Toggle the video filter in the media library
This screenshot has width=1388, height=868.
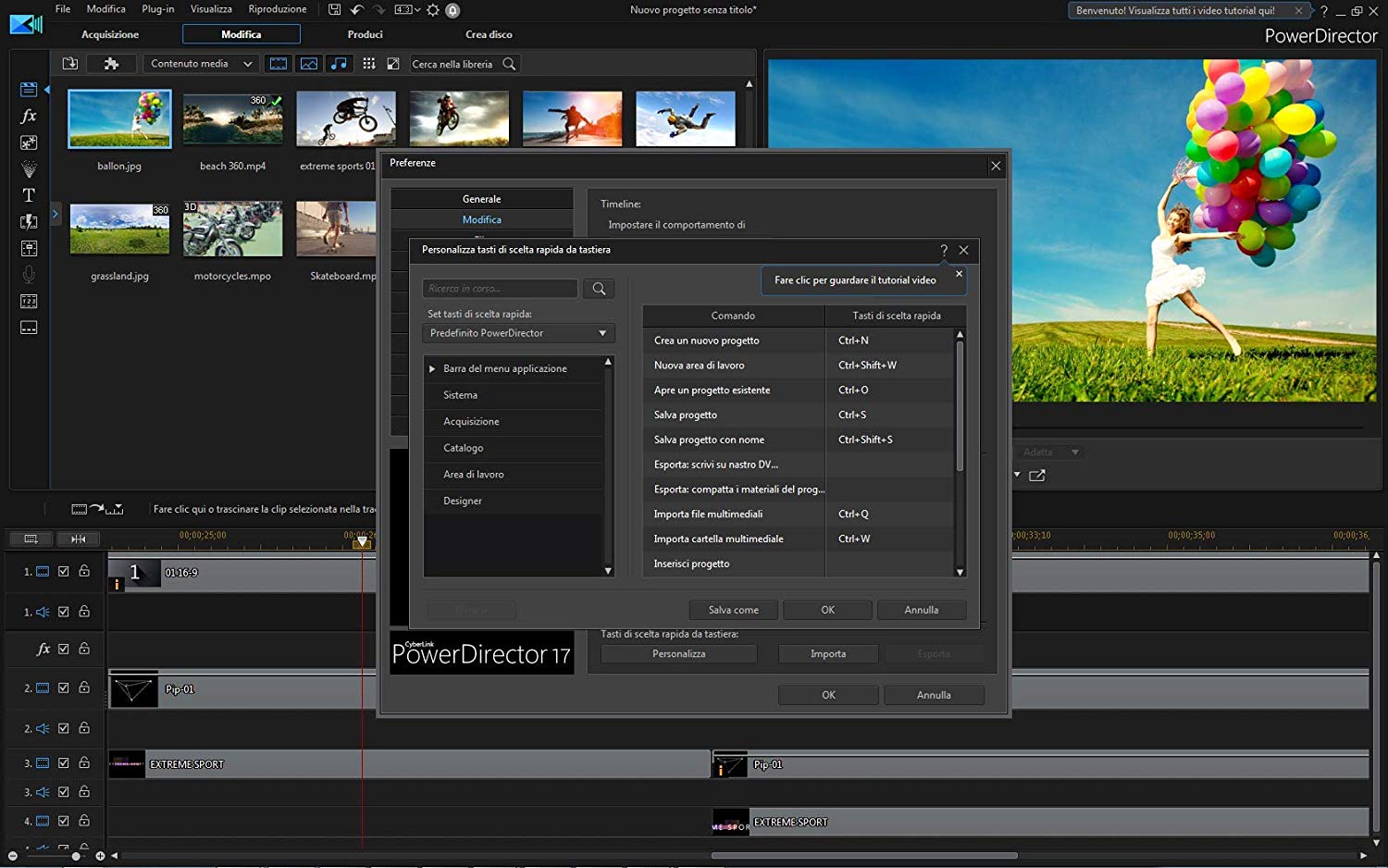click(278, 64)
